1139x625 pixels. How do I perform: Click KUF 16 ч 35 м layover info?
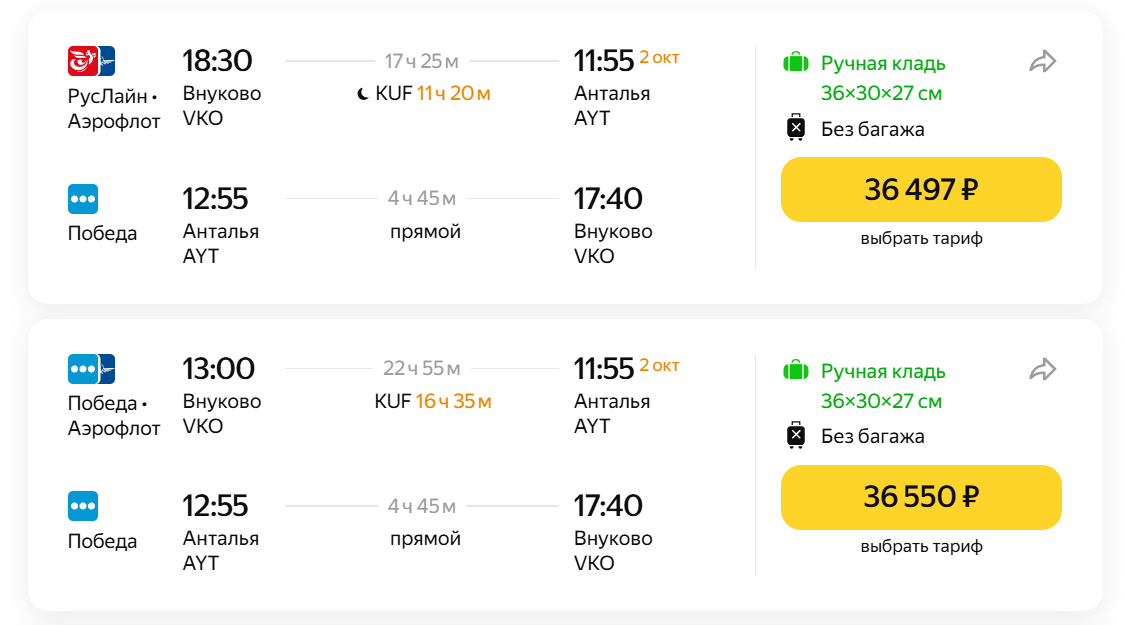432,402
